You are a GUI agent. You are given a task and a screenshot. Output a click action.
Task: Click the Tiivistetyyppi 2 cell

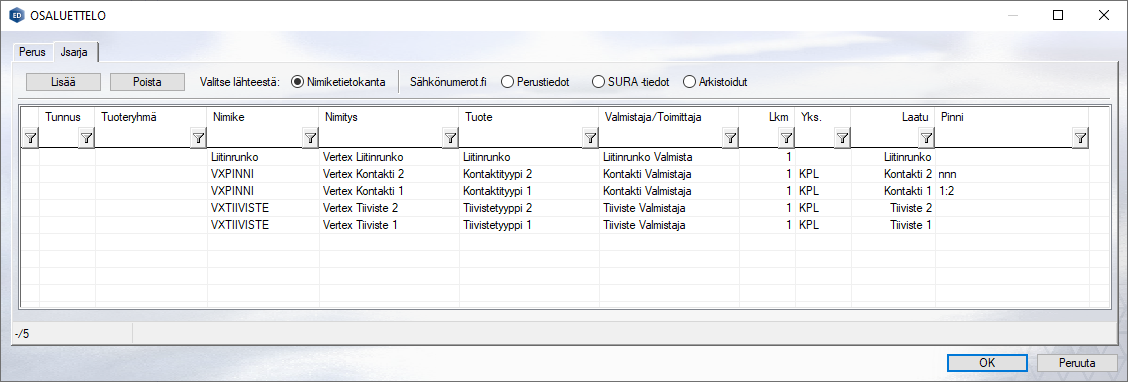(x=529, y=208)
